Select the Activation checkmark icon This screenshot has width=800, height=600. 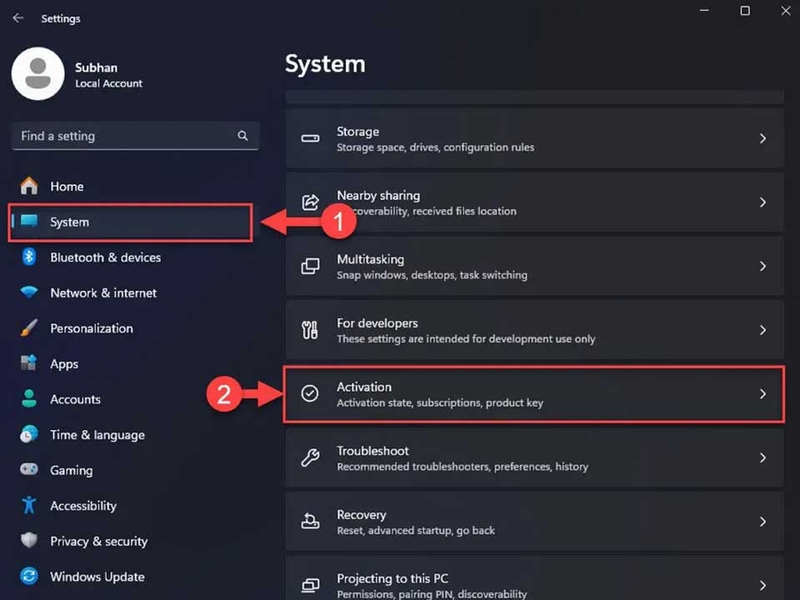pos(311,394)
